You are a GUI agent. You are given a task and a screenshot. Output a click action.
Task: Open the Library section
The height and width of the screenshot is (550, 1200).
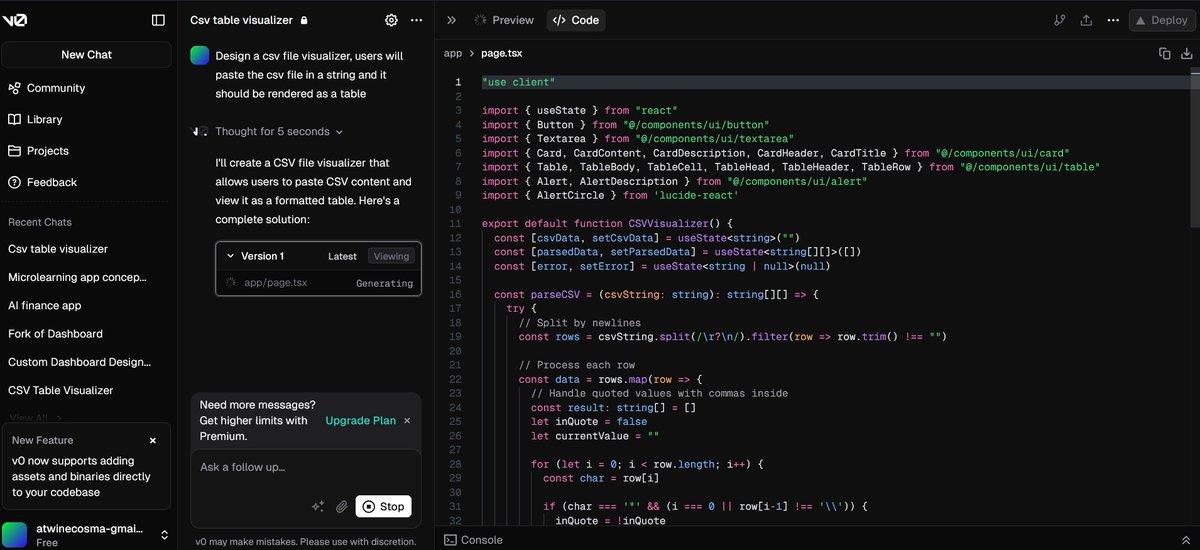click(x=45, y=119)
